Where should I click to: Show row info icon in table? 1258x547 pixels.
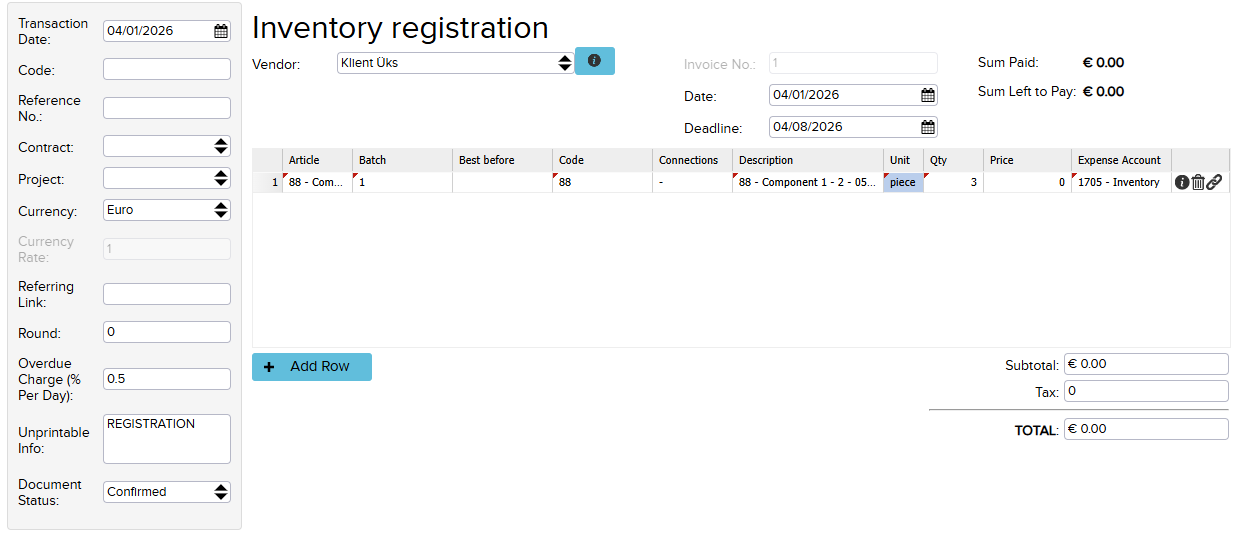[x=1181, y=182]
